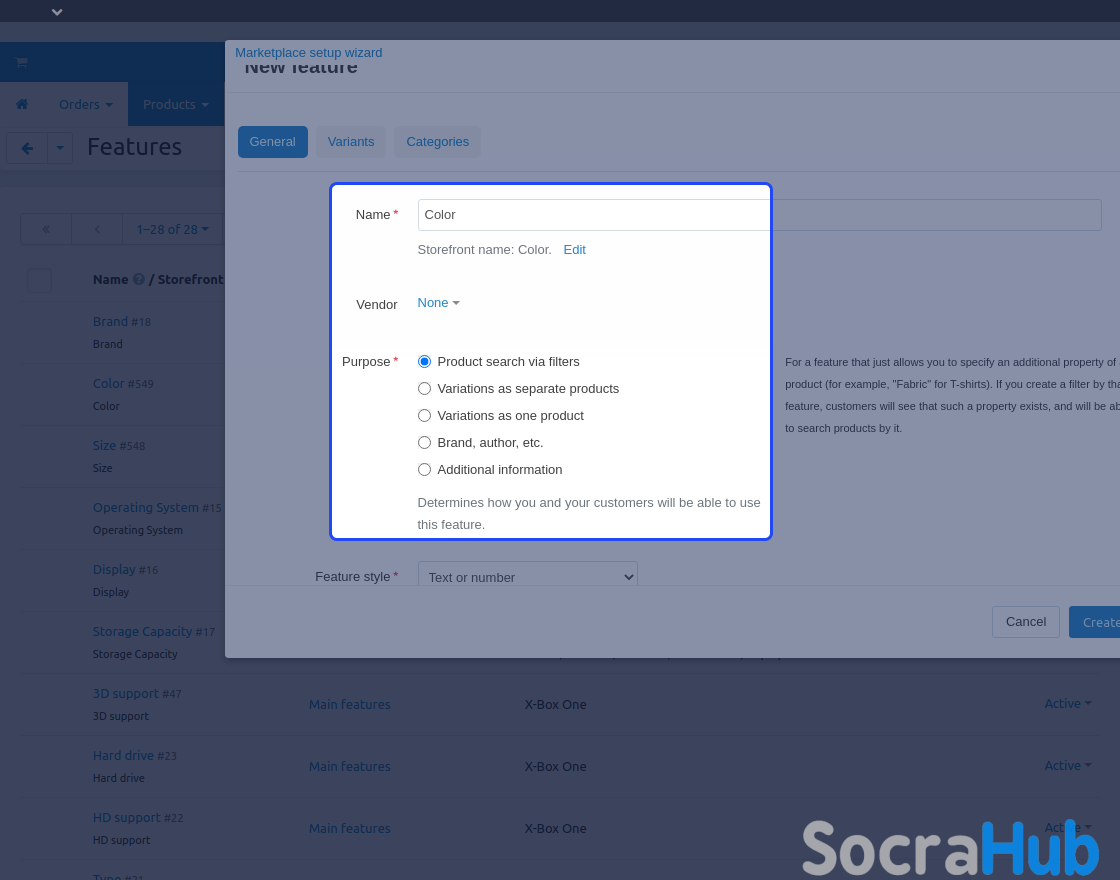The width and height of the screenshot is (1120, 880).
Task: Open the Vendor None dropdown
Action: [439, 303]
